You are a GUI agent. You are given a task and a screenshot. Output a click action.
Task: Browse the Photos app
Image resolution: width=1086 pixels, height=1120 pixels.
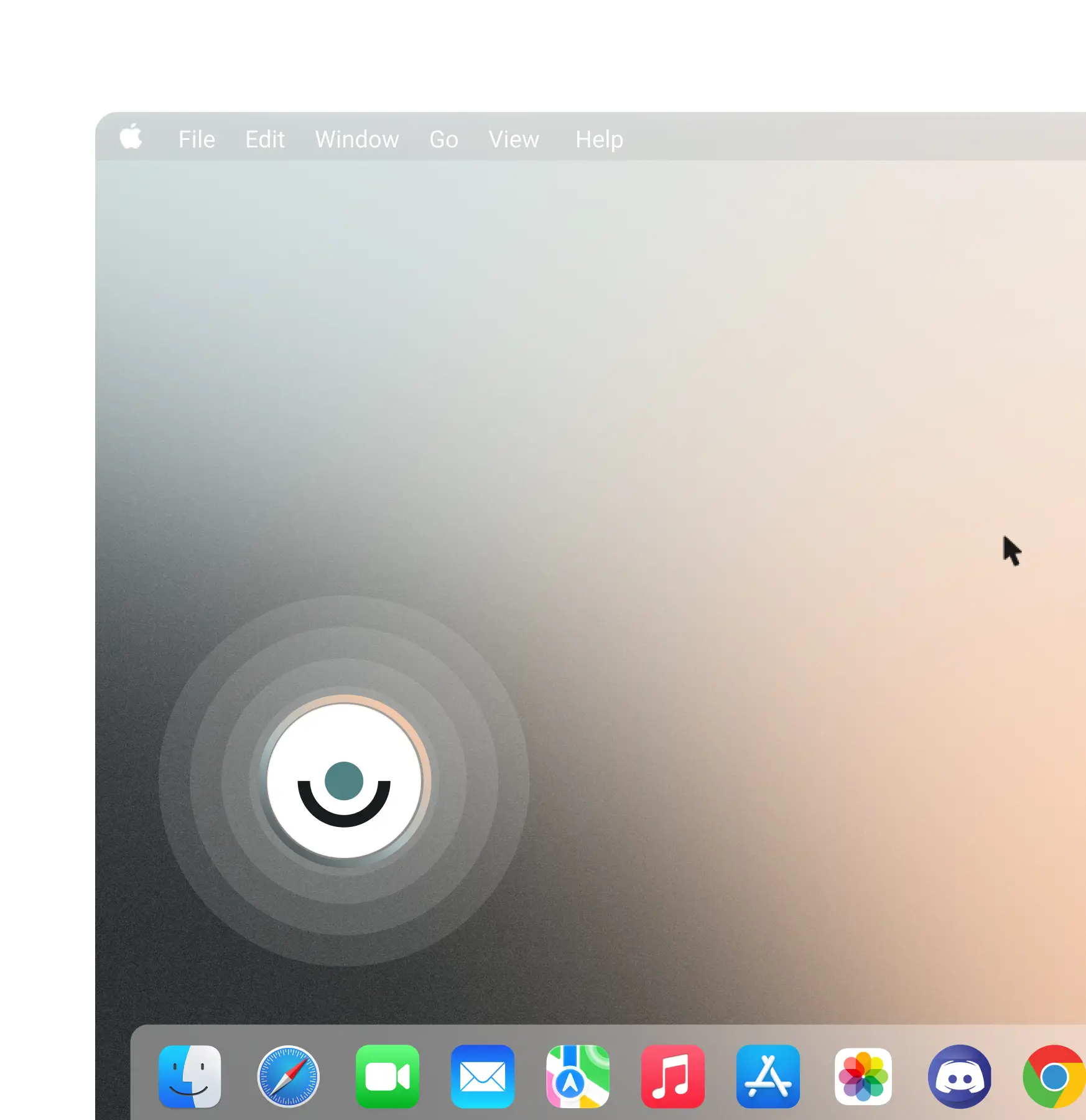[864, 1076]
